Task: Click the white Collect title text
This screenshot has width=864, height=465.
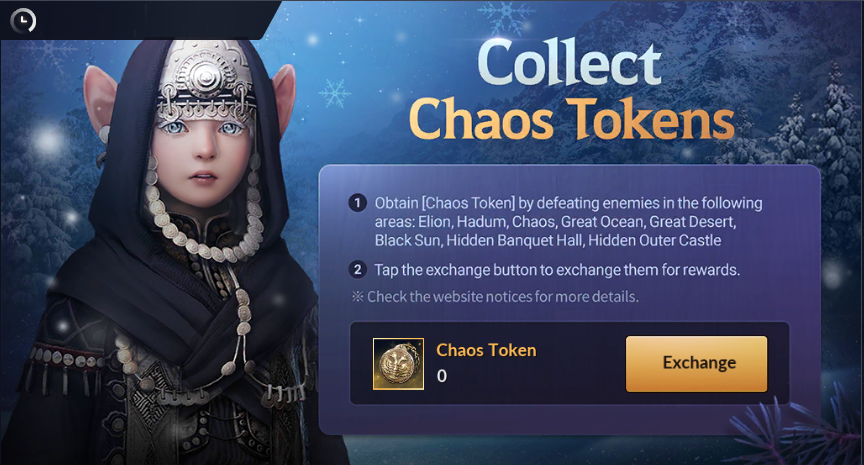Action: [x=569, y=63]
